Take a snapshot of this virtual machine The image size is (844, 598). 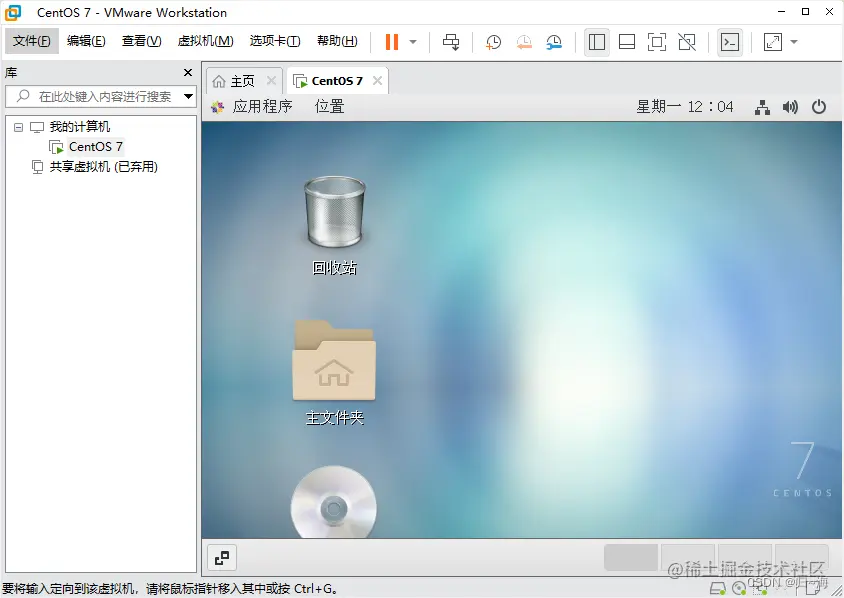click(493, 41)
